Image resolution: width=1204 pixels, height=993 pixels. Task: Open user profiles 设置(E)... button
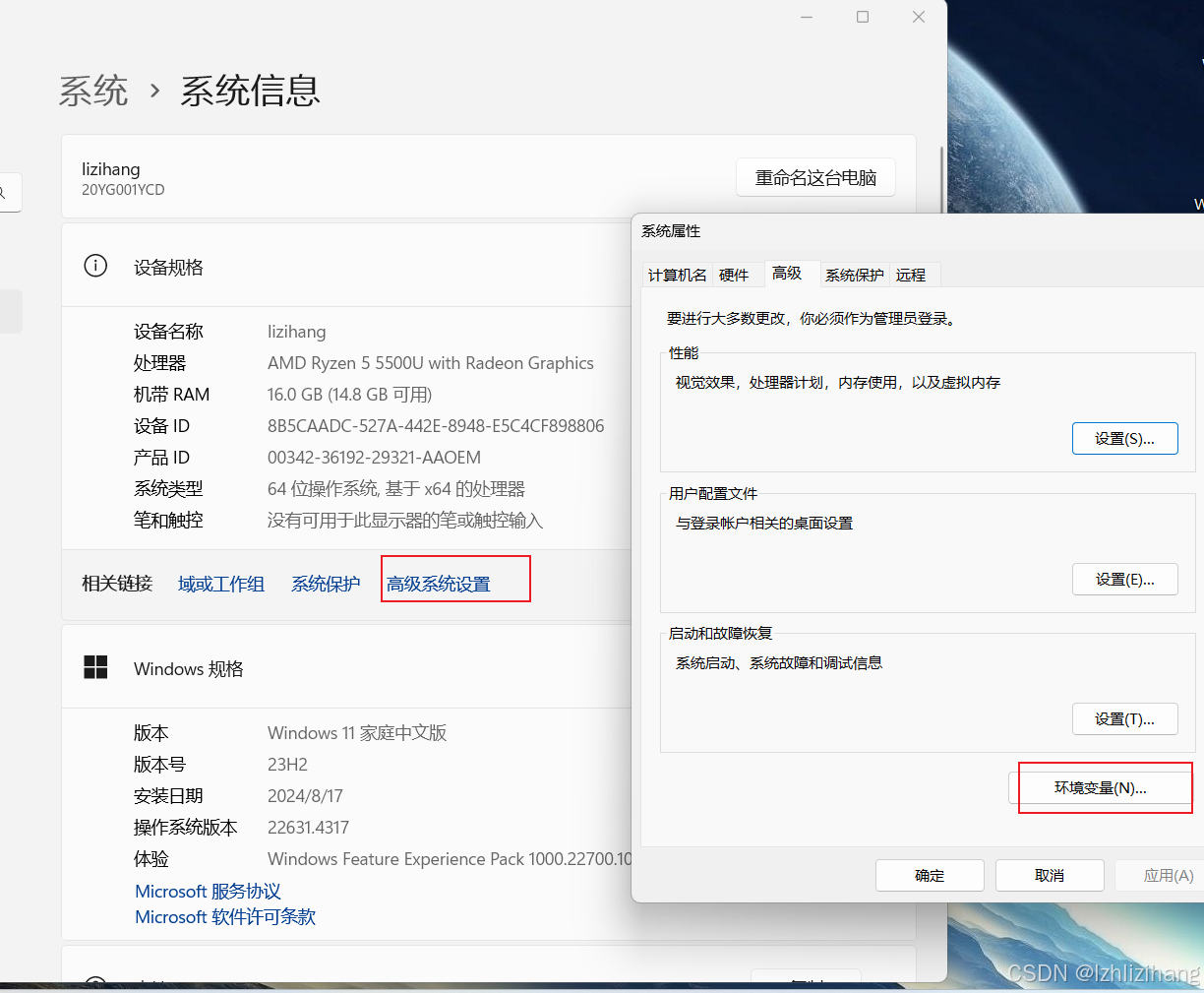tap(1124, 579)
